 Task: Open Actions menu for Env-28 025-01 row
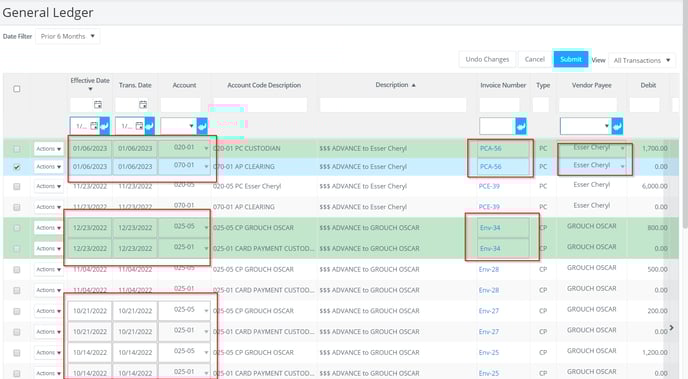48,290
